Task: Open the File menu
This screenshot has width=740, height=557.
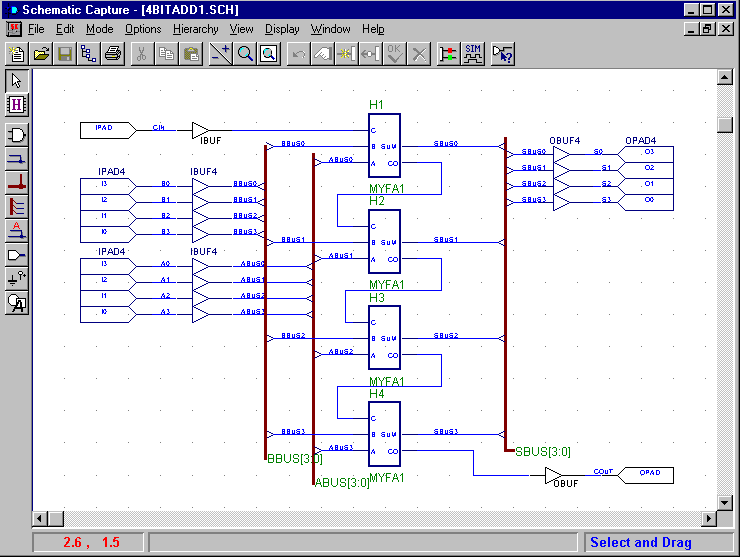Action: point(36,29)
